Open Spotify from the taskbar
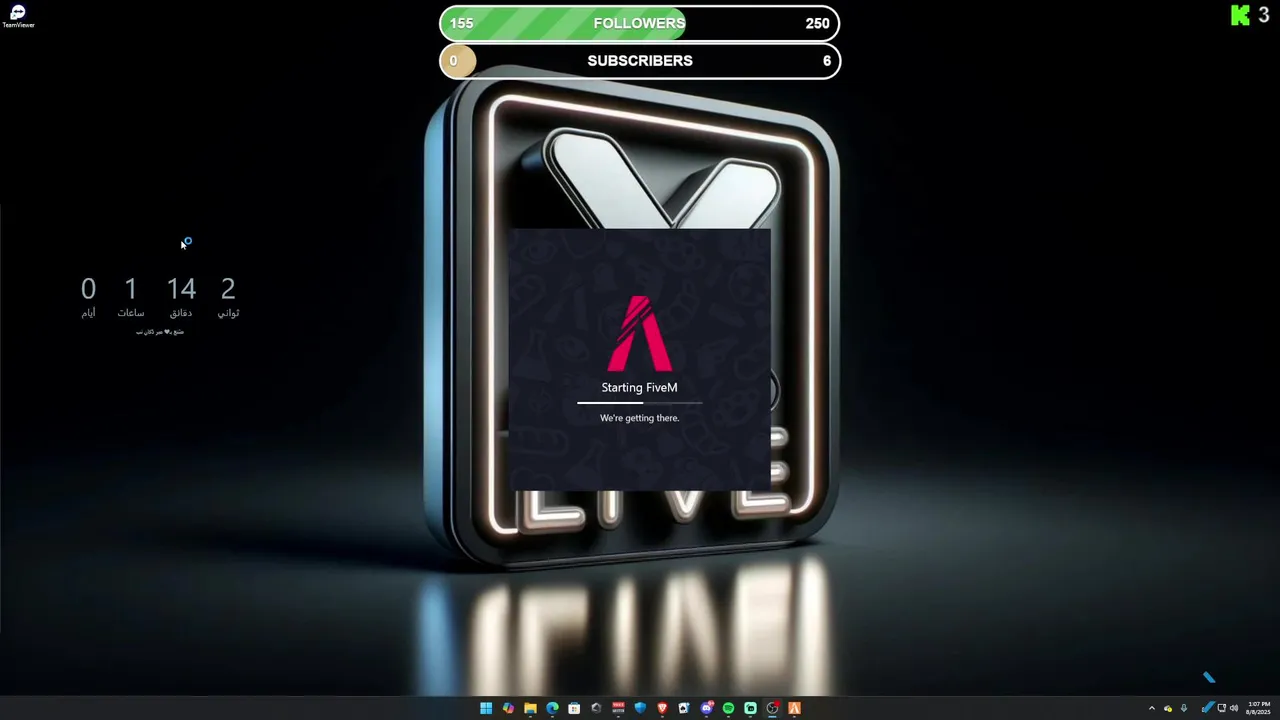The height and width of the screenshot is (720, 1280). (x=728, y=708)
